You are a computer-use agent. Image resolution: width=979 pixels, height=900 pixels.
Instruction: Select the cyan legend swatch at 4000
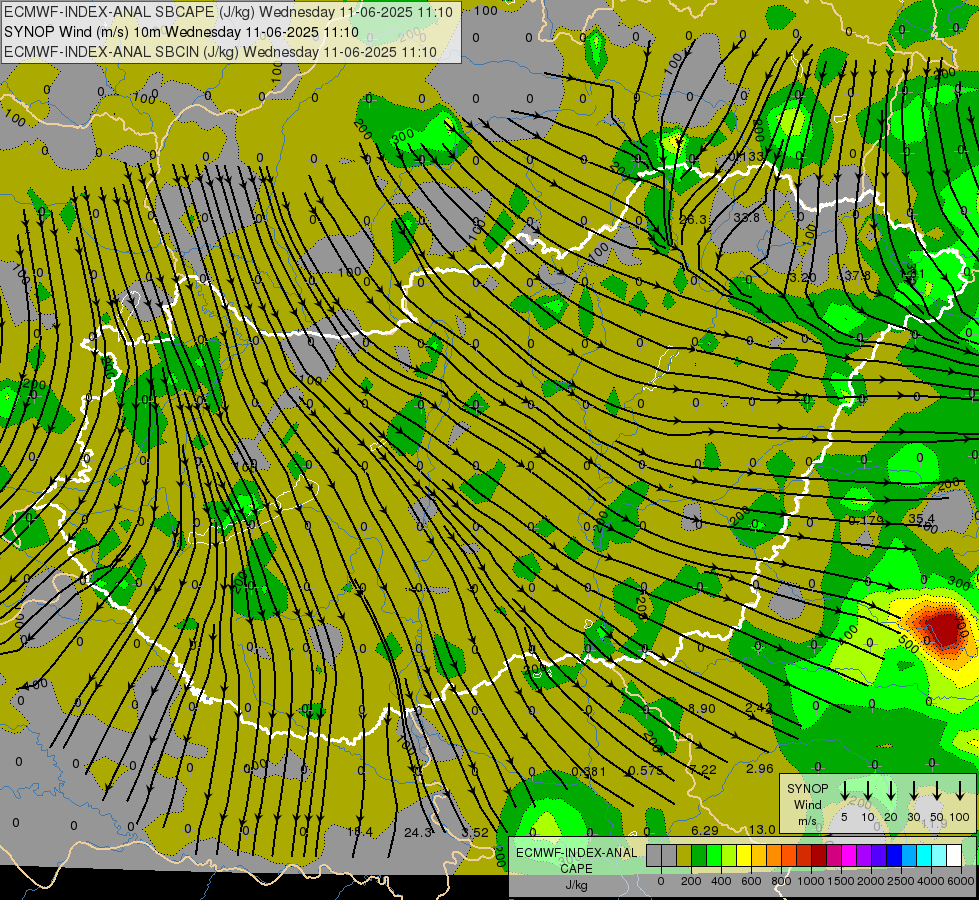923,856
